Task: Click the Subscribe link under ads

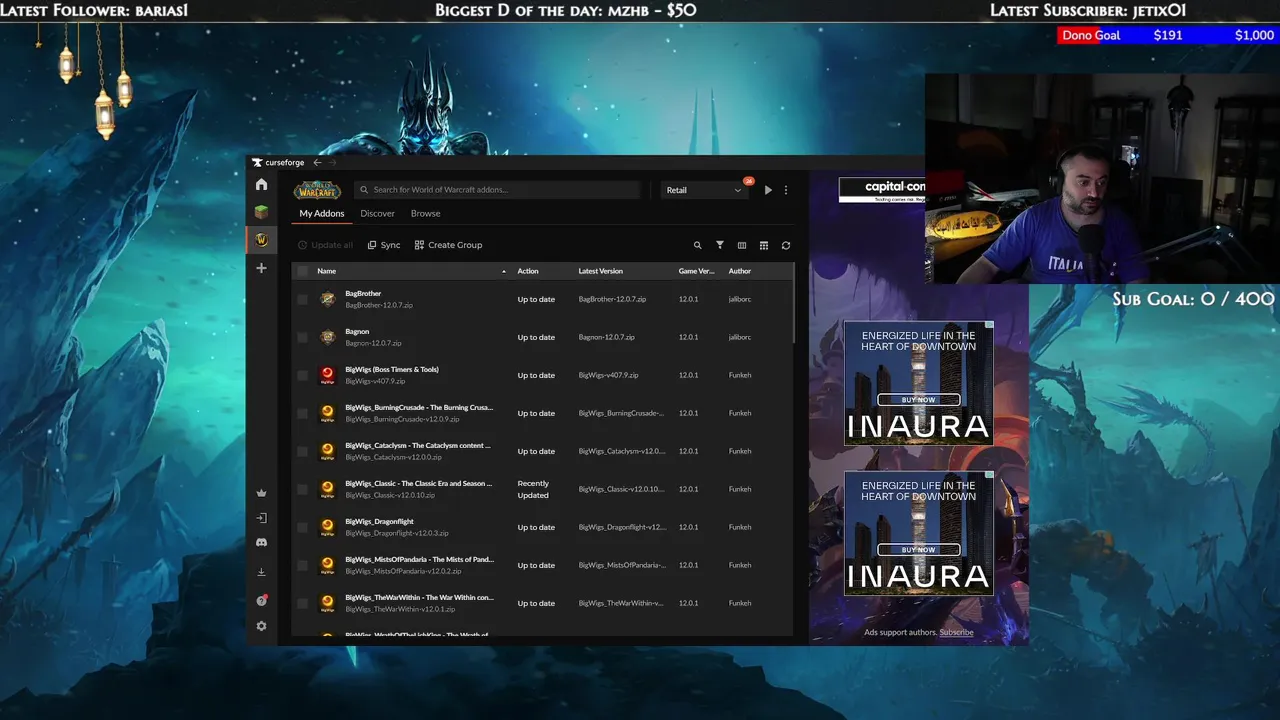Action: [x=956, y=632]
